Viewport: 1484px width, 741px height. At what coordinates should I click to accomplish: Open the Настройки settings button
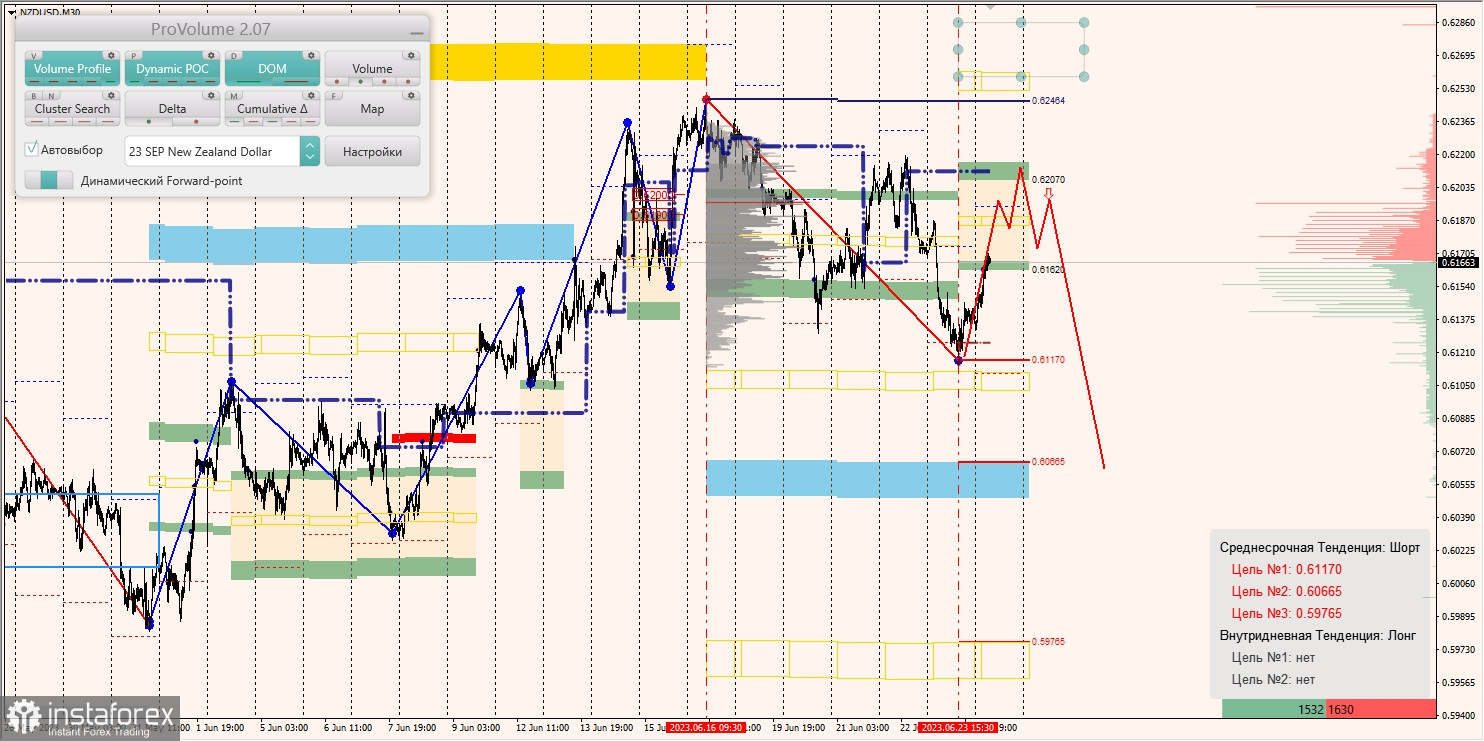pyautogui.click(x=372, y=151)
